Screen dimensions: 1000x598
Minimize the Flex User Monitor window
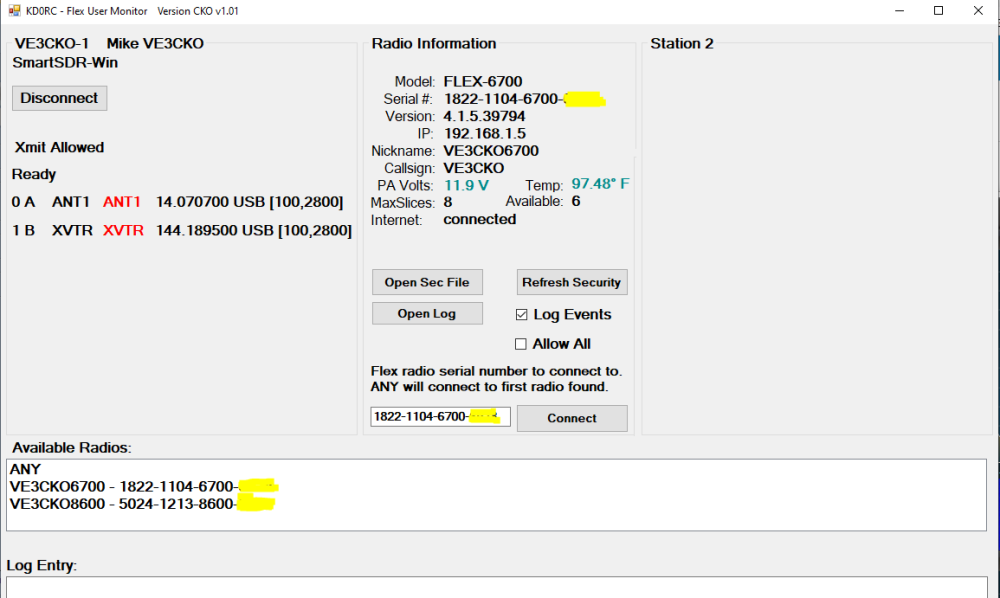(x=899, y=11)
